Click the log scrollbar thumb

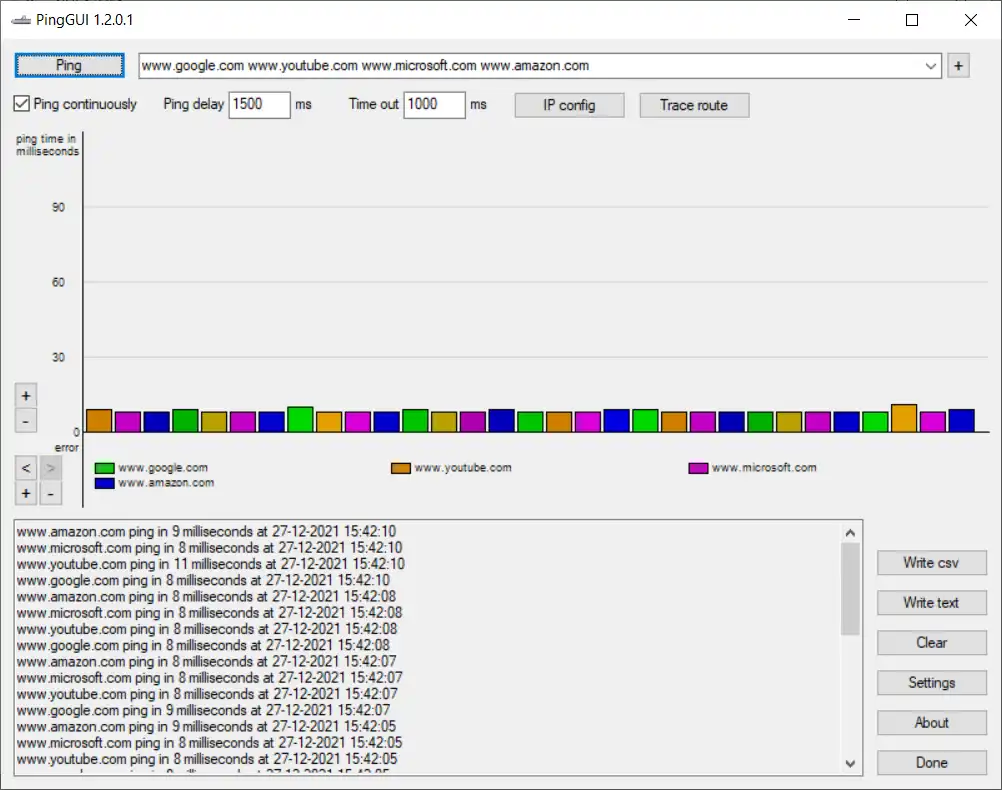tap(850, 589)
